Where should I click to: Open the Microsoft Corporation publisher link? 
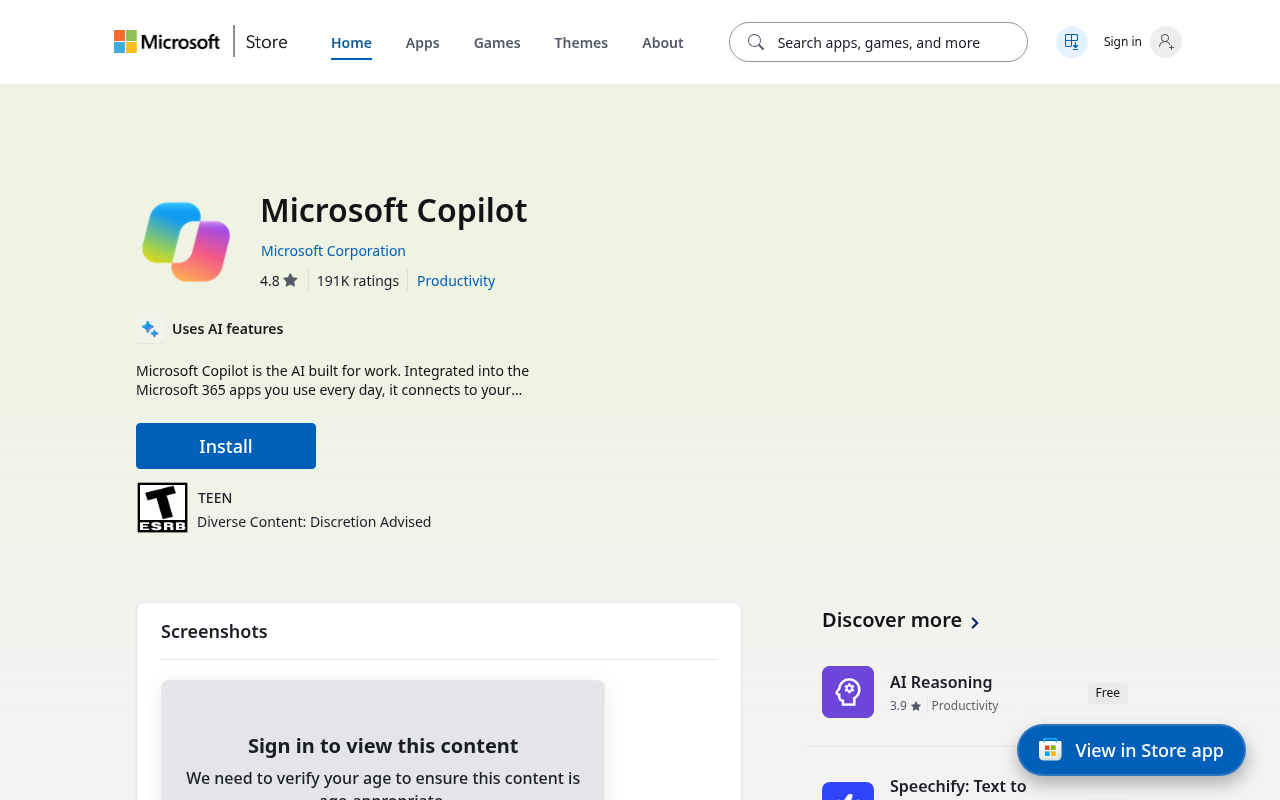(333, 251)
